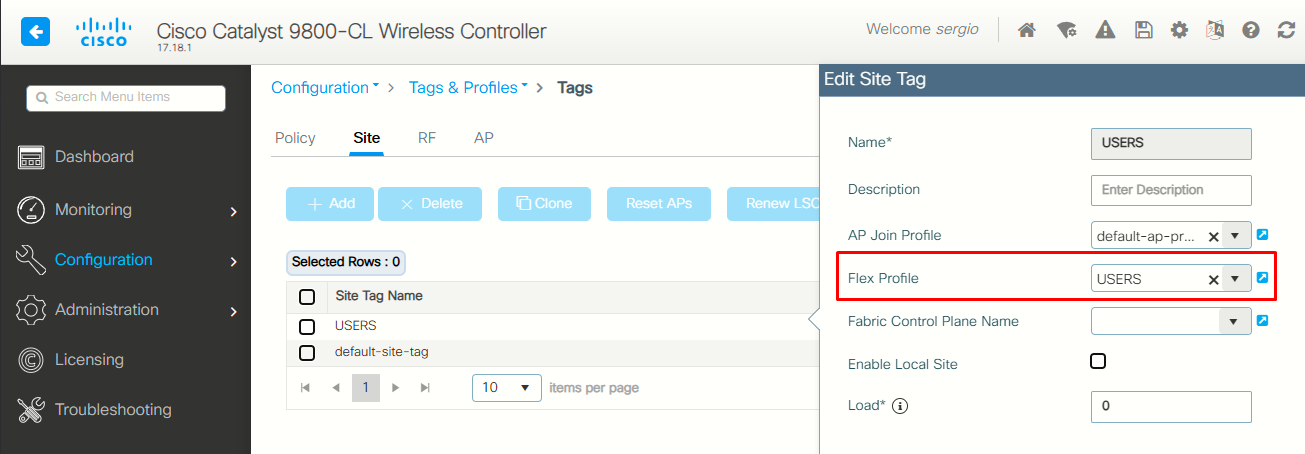Open the settings gear icon in the header

(1179, 30)
